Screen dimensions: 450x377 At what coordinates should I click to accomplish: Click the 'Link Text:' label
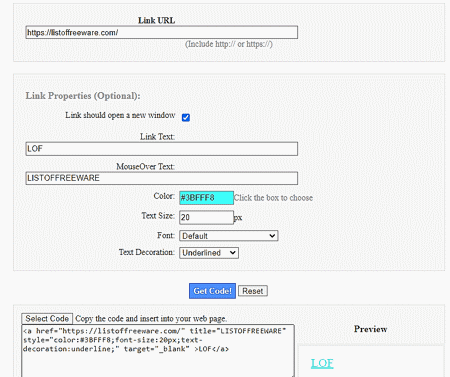point(157,137)
